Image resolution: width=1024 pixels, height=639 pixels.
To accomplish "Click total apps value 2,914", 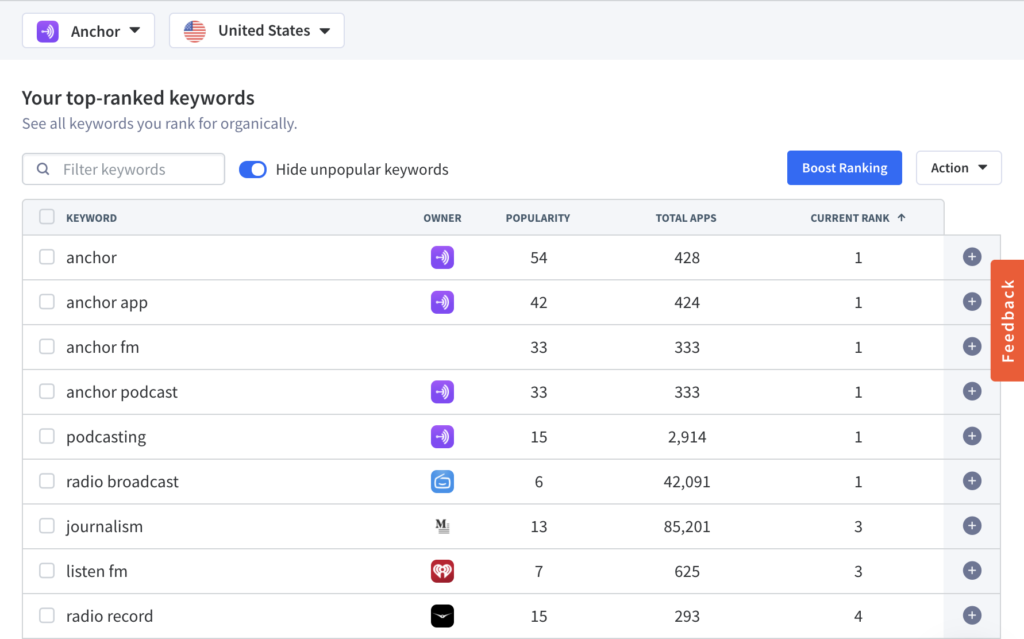I will (x=686, y=437).
